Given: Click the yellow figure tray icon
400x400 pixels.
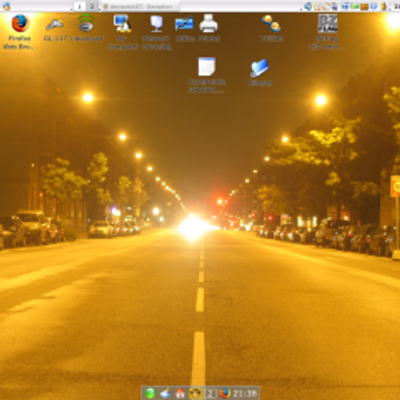Looking at the screenshot, I should [384, 6].
